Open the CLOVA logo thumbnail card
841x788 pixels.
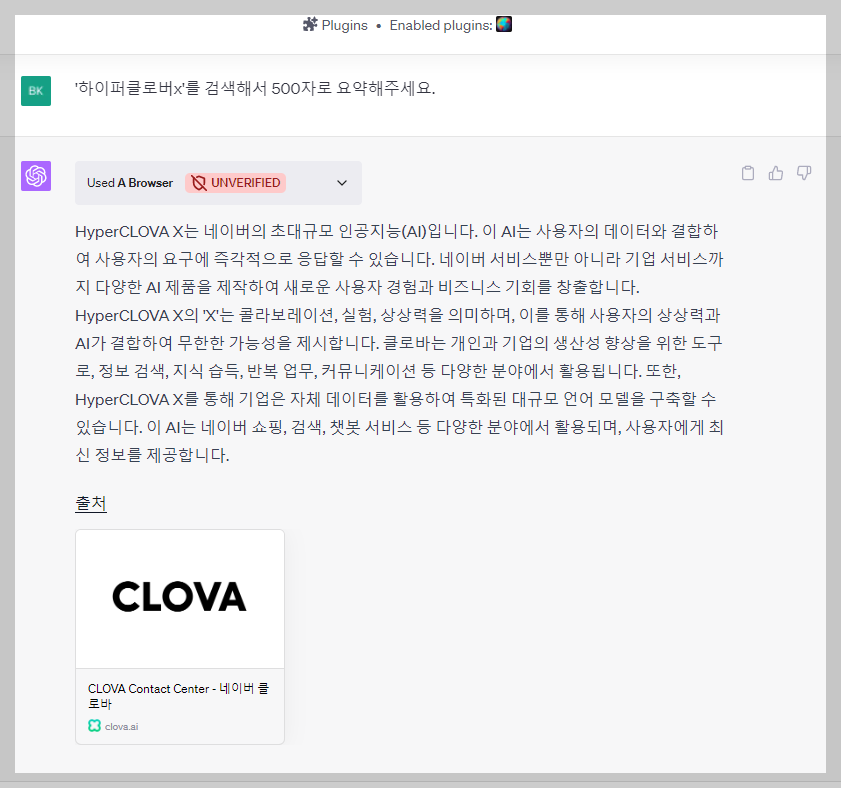(180, 599)
